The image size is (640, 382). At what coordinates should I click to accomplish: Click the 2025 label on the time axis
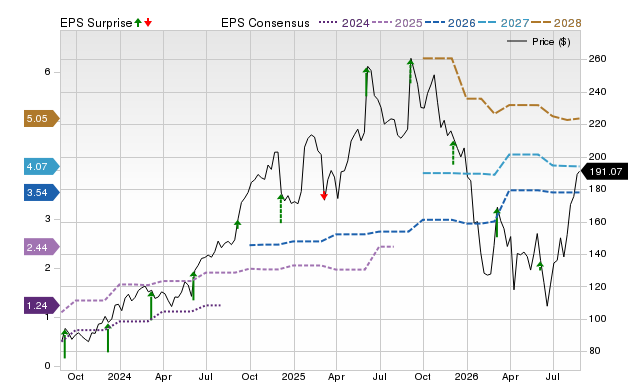(293, 376)
